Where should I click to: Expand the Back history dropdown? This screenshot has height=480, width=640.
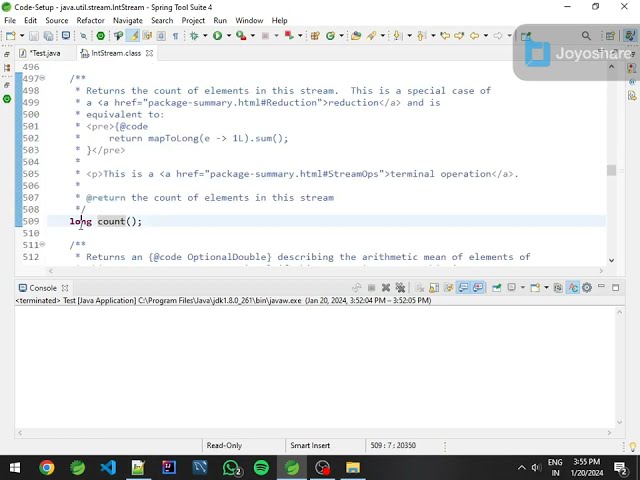(486, 36)
